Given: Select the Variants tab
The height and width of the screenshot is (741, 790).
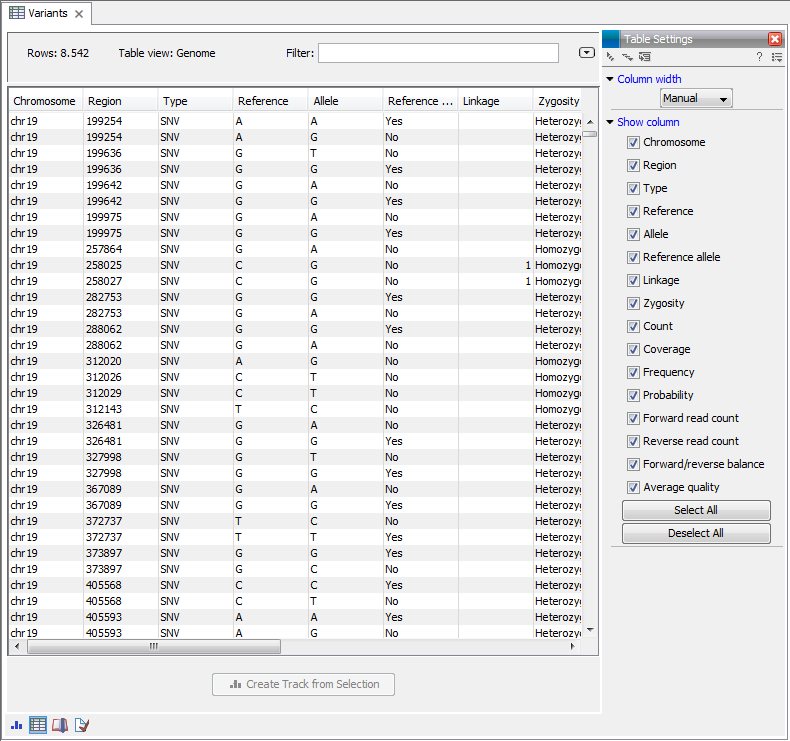Looking at the screenshot, I should coord(46,13).
